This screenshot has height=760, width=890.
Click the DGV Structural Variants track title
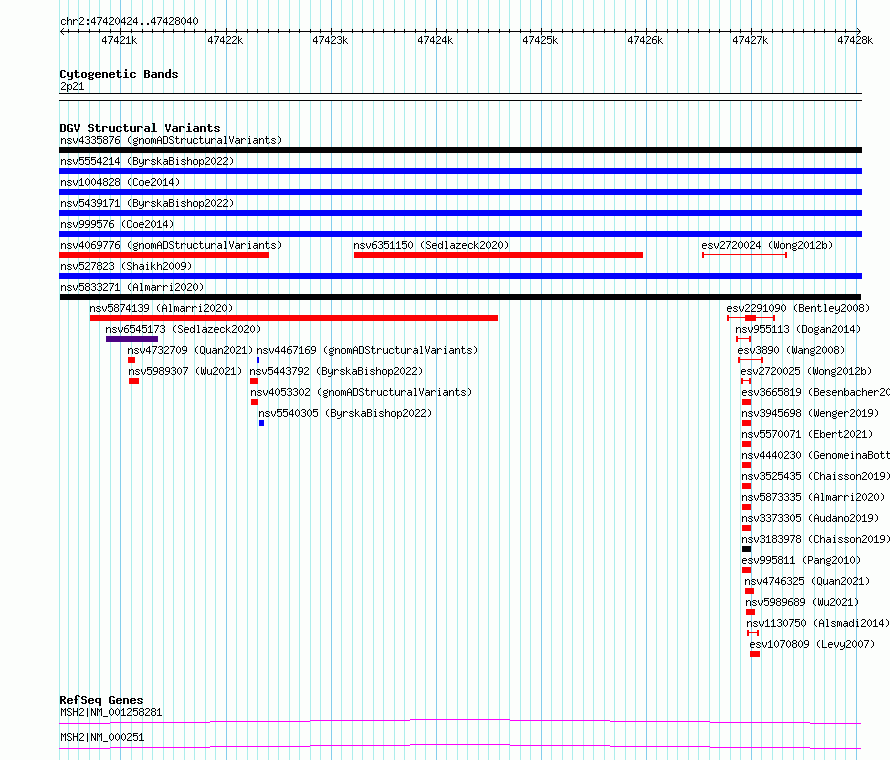point(140,128)
